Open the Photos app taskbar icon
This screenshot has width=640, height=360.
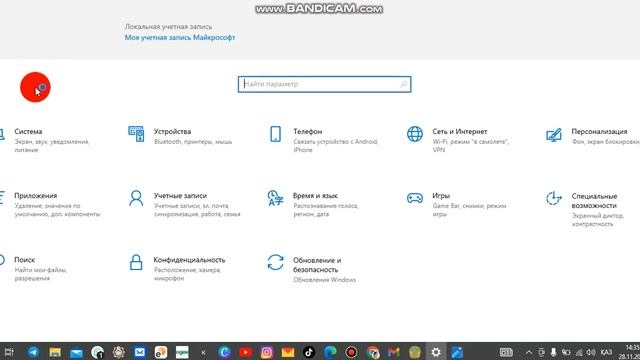coord(457,352)
